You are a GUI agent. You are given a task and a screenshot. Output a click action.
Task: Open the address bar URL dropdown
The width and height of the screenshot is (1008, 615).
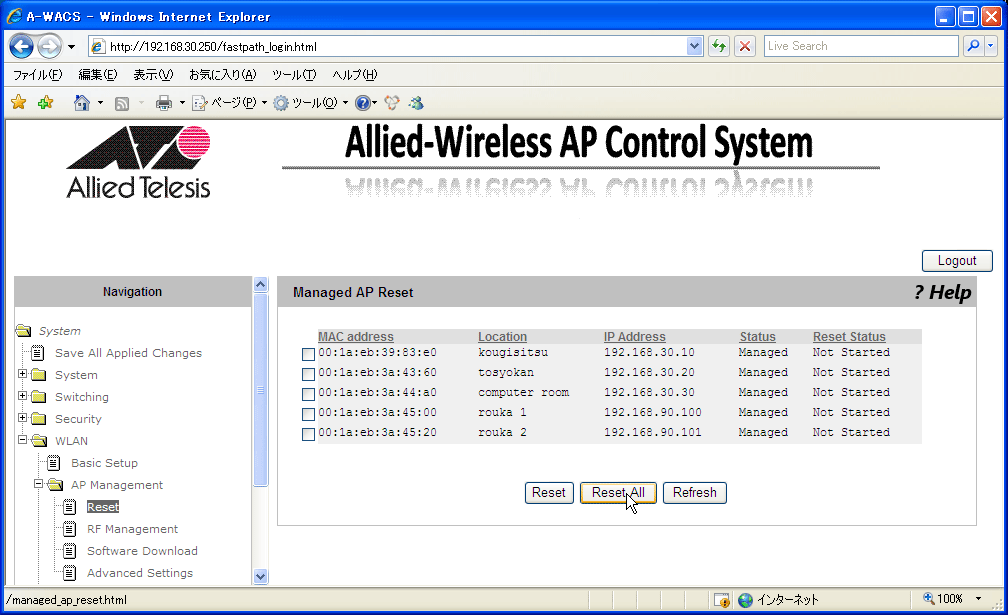[x=694, y=46]
